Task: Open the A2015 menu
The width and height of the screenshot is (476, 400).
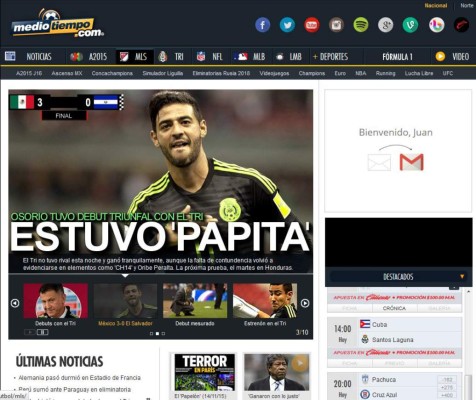Action: (98, 57)
